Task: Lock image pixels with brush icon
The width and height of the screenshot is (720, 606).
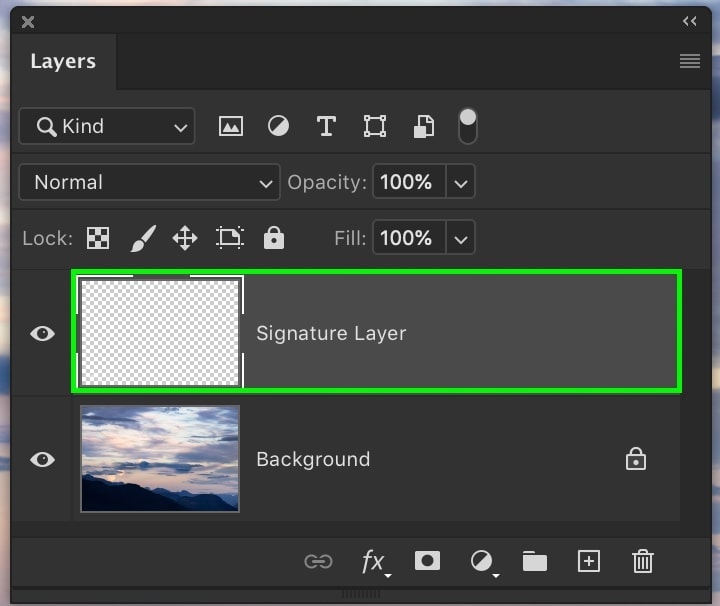Action: click(x=143, y=238)
